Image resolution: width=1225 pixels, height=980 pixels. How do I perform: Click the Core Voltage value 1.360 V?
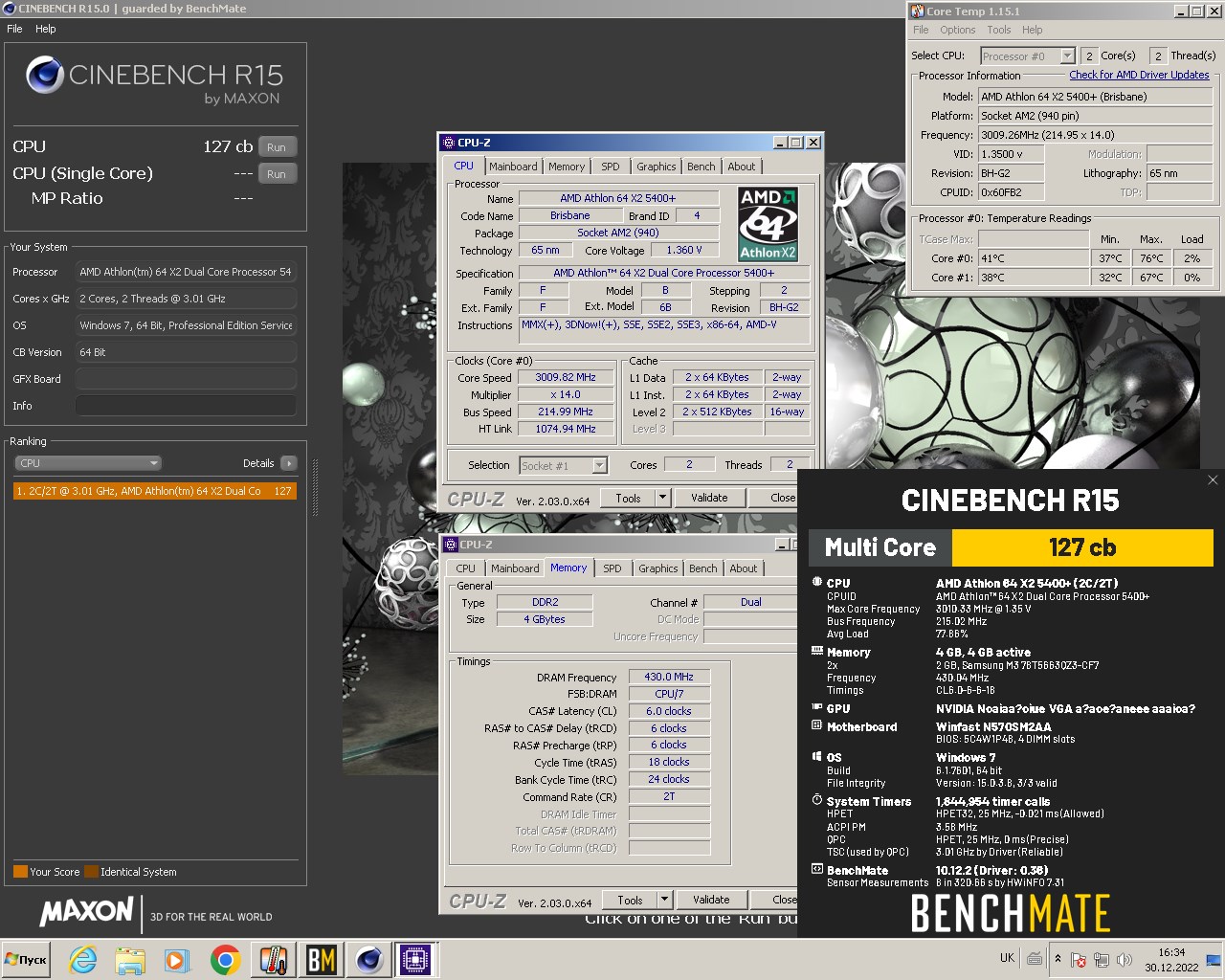tap(684, 250)
